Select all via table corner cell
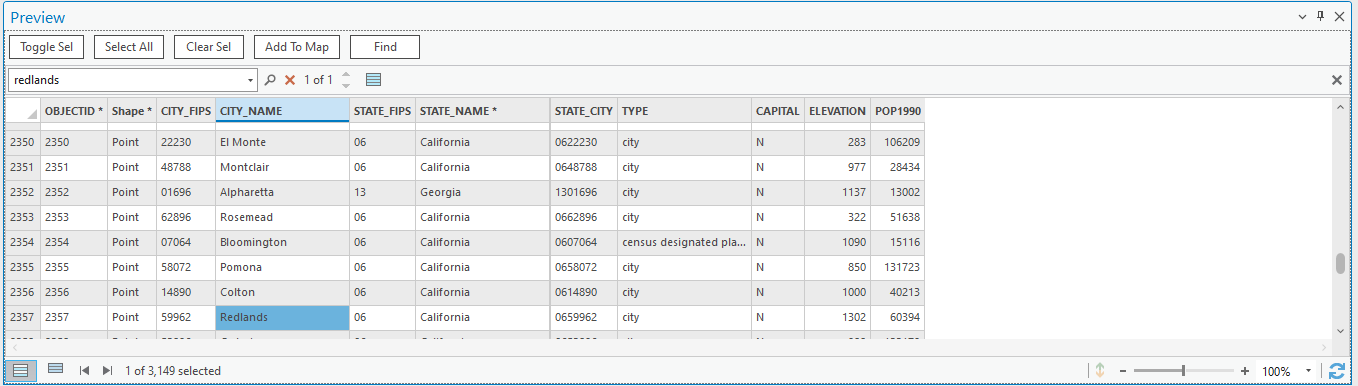The width and height of the screenshot is (1358, 386). [x=23, y=111]
